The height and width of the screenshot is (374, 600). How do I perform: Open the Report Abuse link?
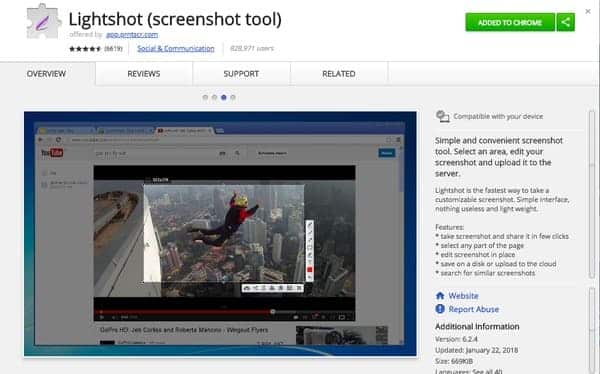click(474, 309)
